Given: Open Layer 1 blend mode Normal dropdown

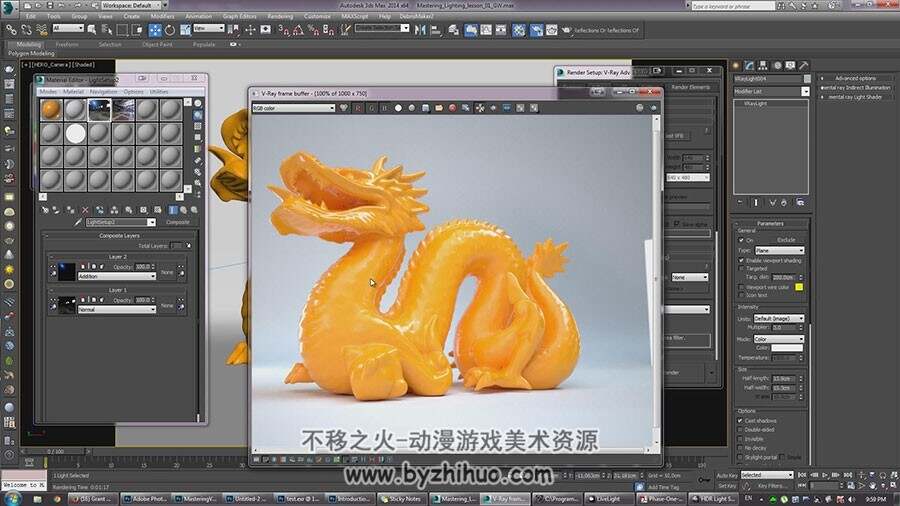Looking at the screenshot, I should [x=117, y=310].
